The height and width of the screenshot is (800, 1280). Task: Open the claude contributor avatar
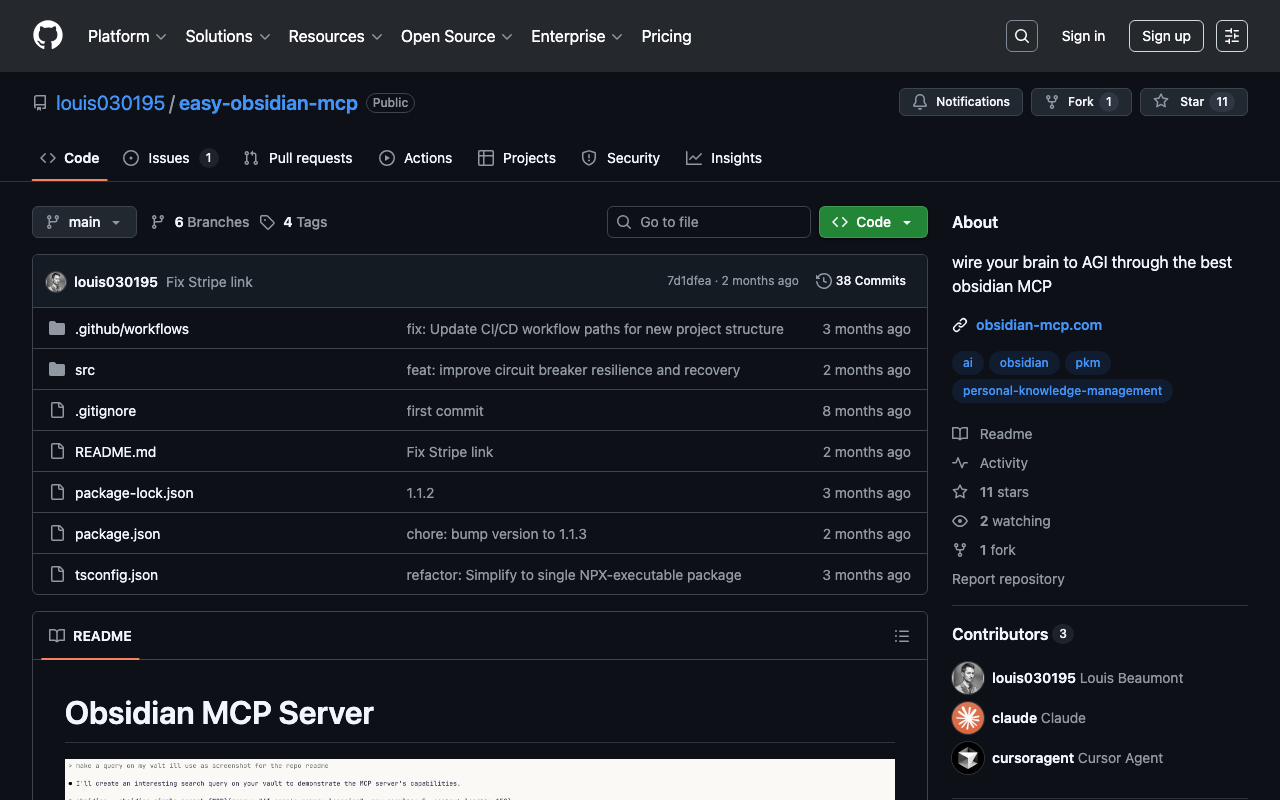(967, 718)
